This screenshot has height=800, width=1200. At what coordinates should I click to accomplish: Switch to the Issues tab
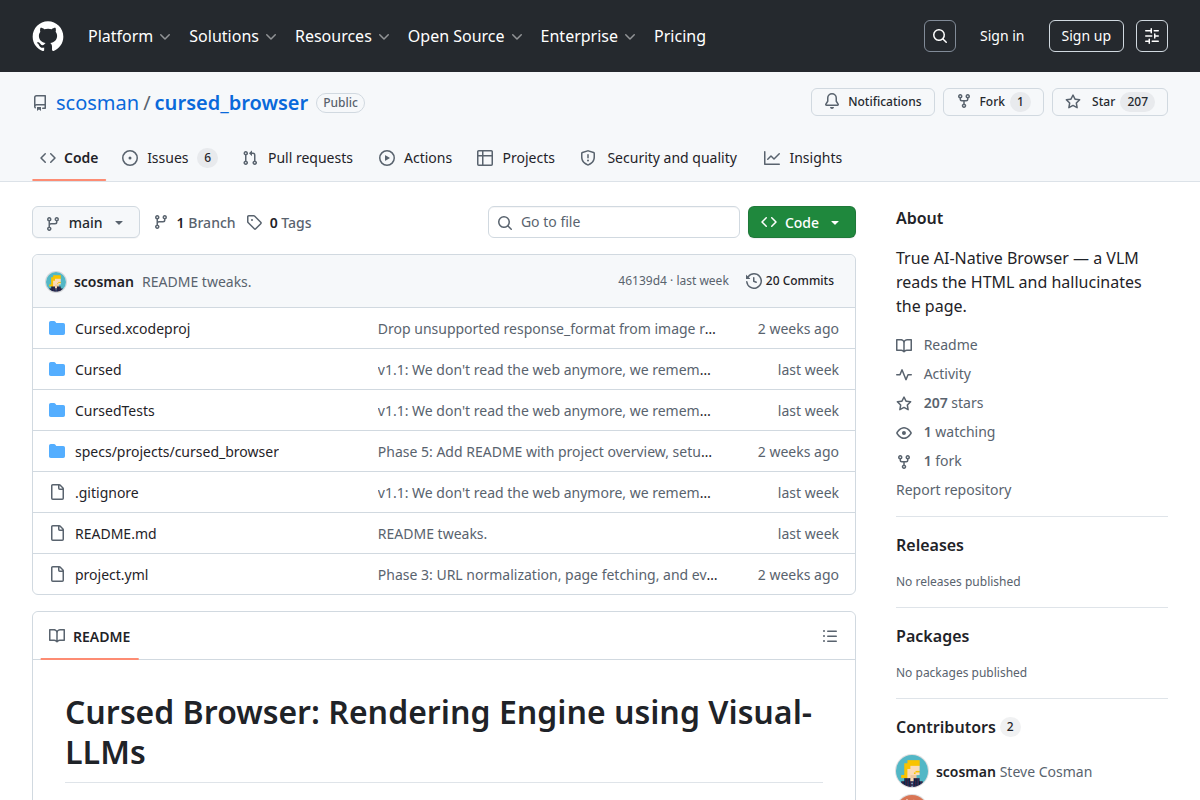tap(169, 158)
